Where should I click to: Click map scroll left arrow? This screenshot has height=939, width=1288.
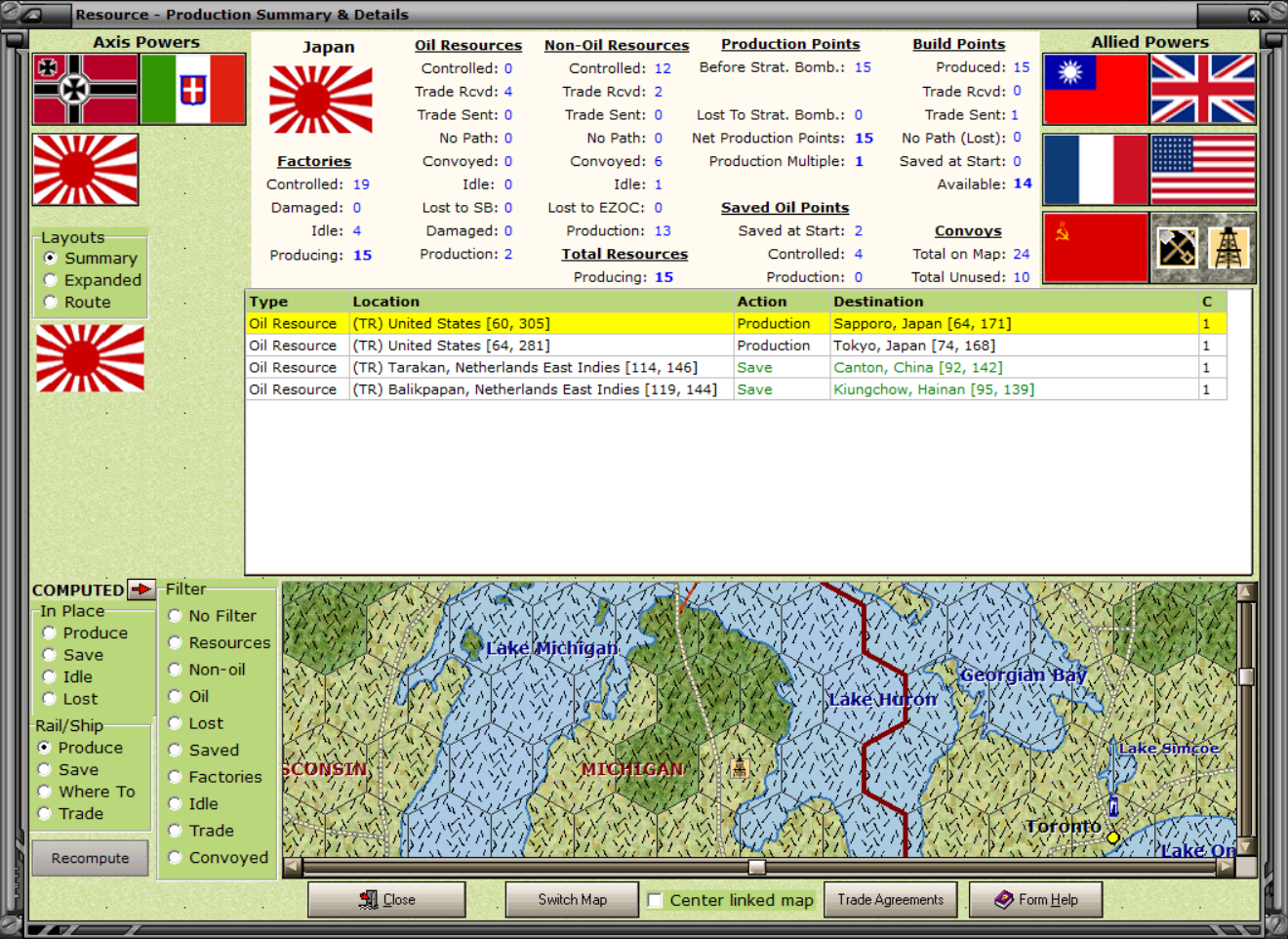[x=293, y=867]
